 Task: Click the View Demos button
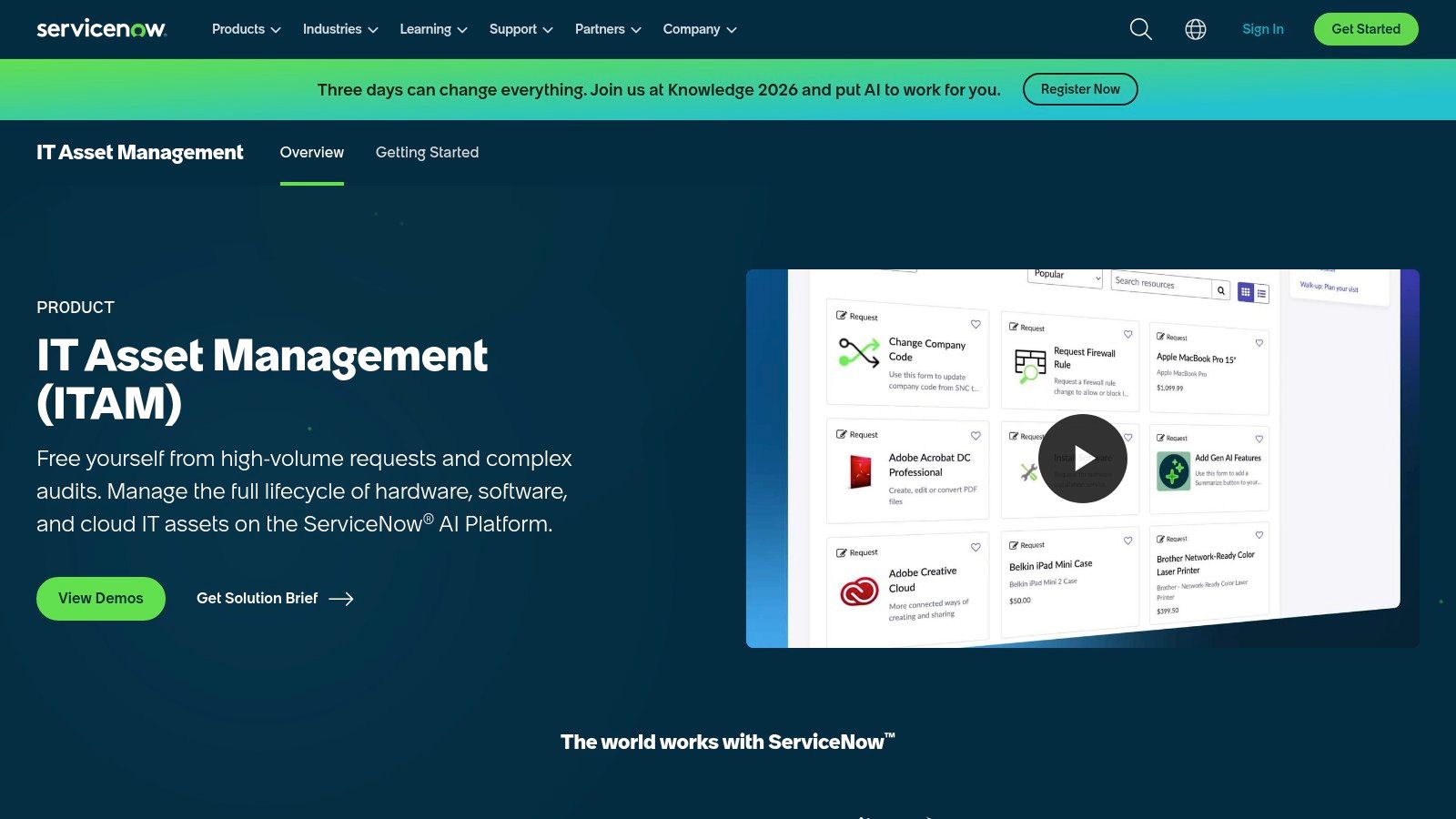click(x=101, y=599)
